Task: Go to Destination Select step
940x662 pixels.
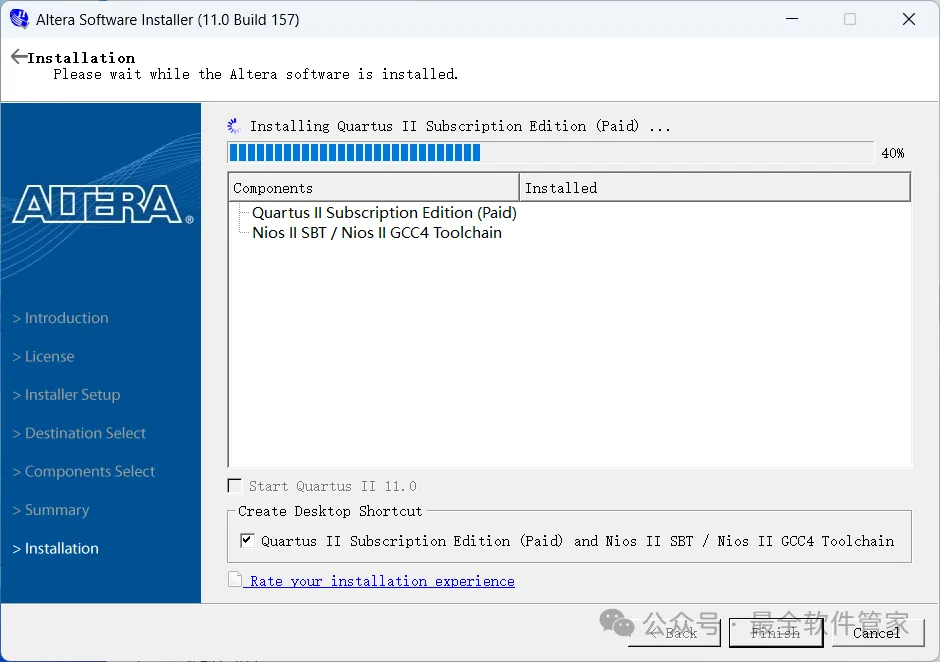Action: (x=79, y=433)
